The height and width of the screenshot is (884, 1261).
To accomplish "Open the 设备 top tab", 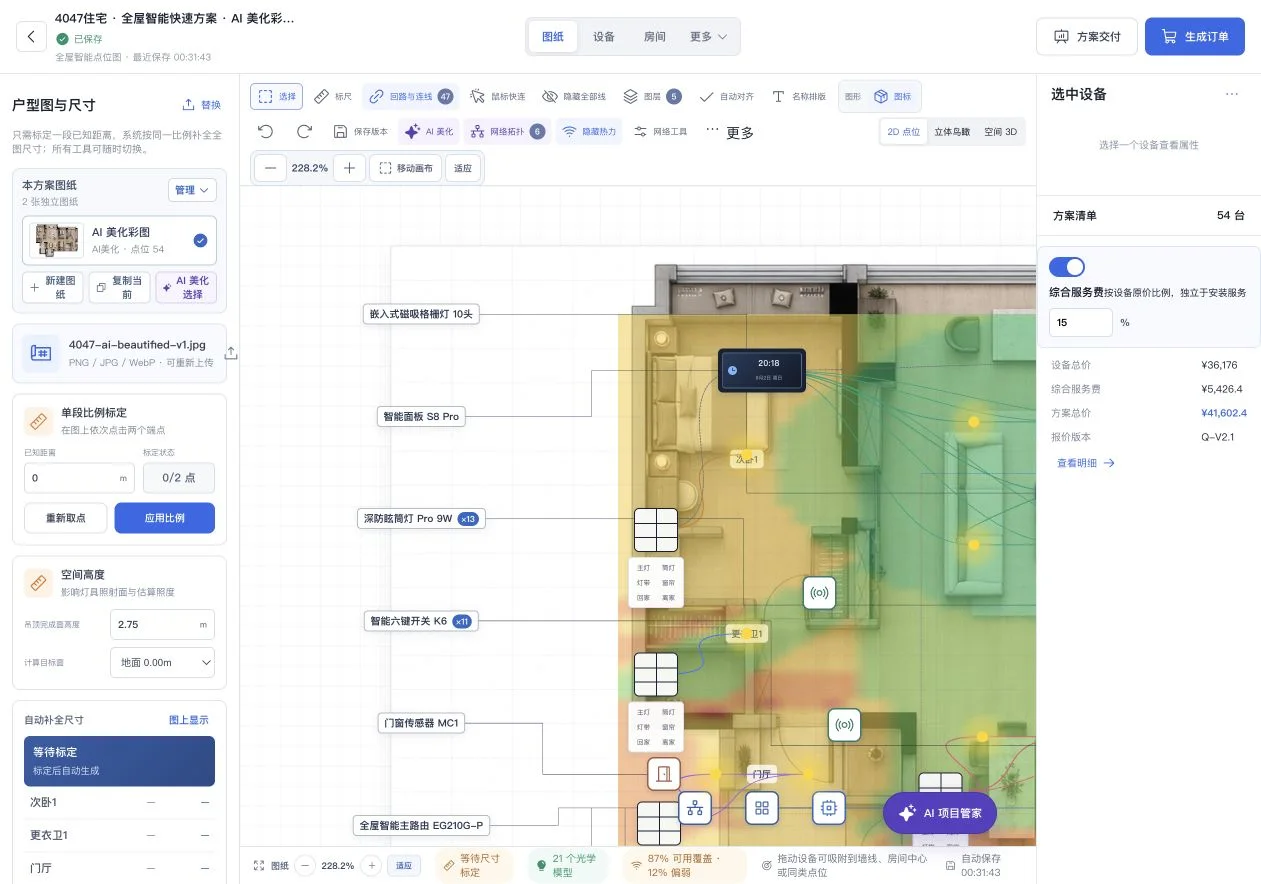I will pyautogui.click(x=604, y=36).
